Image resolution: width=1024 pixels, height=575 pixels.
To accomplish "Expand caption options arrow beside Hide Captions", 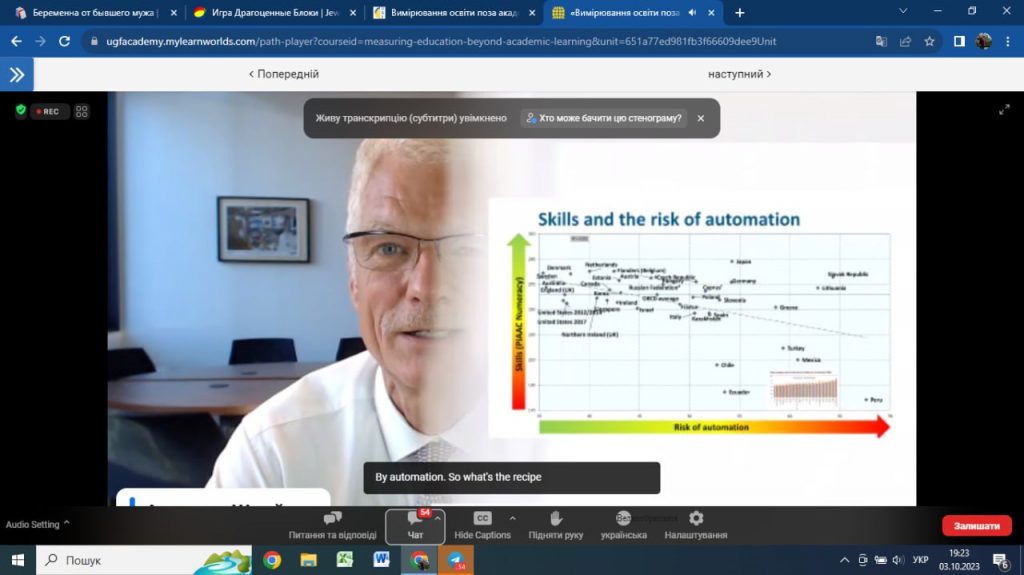I will click(x=513, y=518).
